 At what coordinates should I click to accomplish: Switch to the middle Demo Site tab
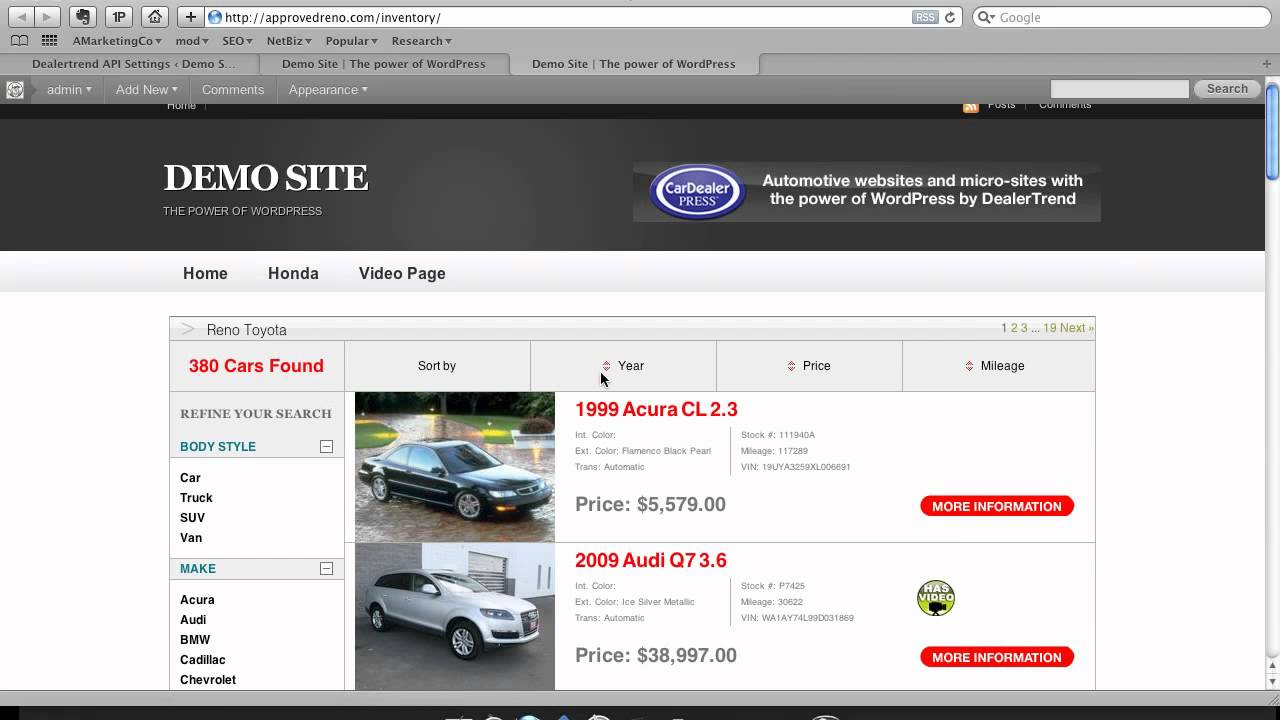(384, 64)
